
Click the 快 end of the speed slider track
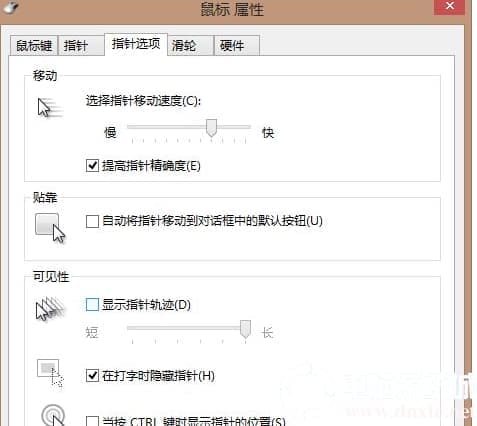click(248, 127)
